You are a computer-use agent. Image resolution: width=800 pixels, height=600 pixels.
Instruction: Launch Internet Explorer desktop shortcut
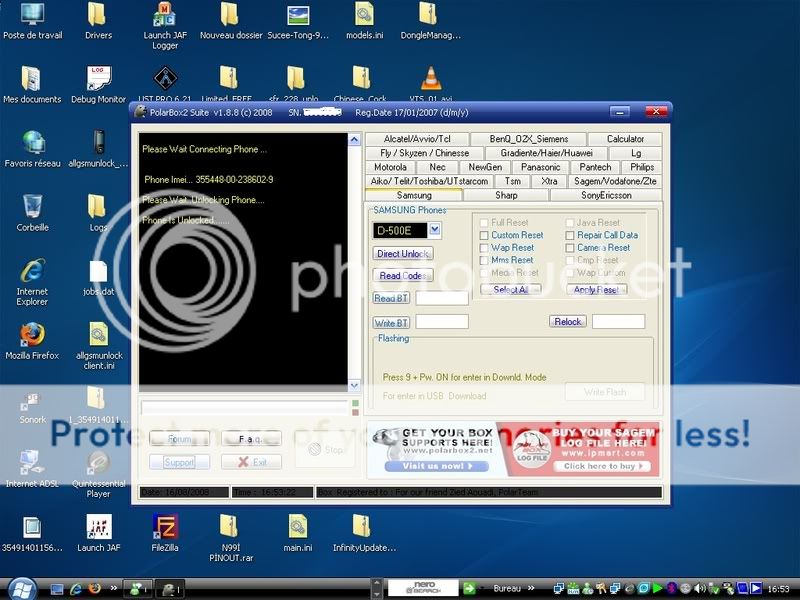tap(32, 282)
